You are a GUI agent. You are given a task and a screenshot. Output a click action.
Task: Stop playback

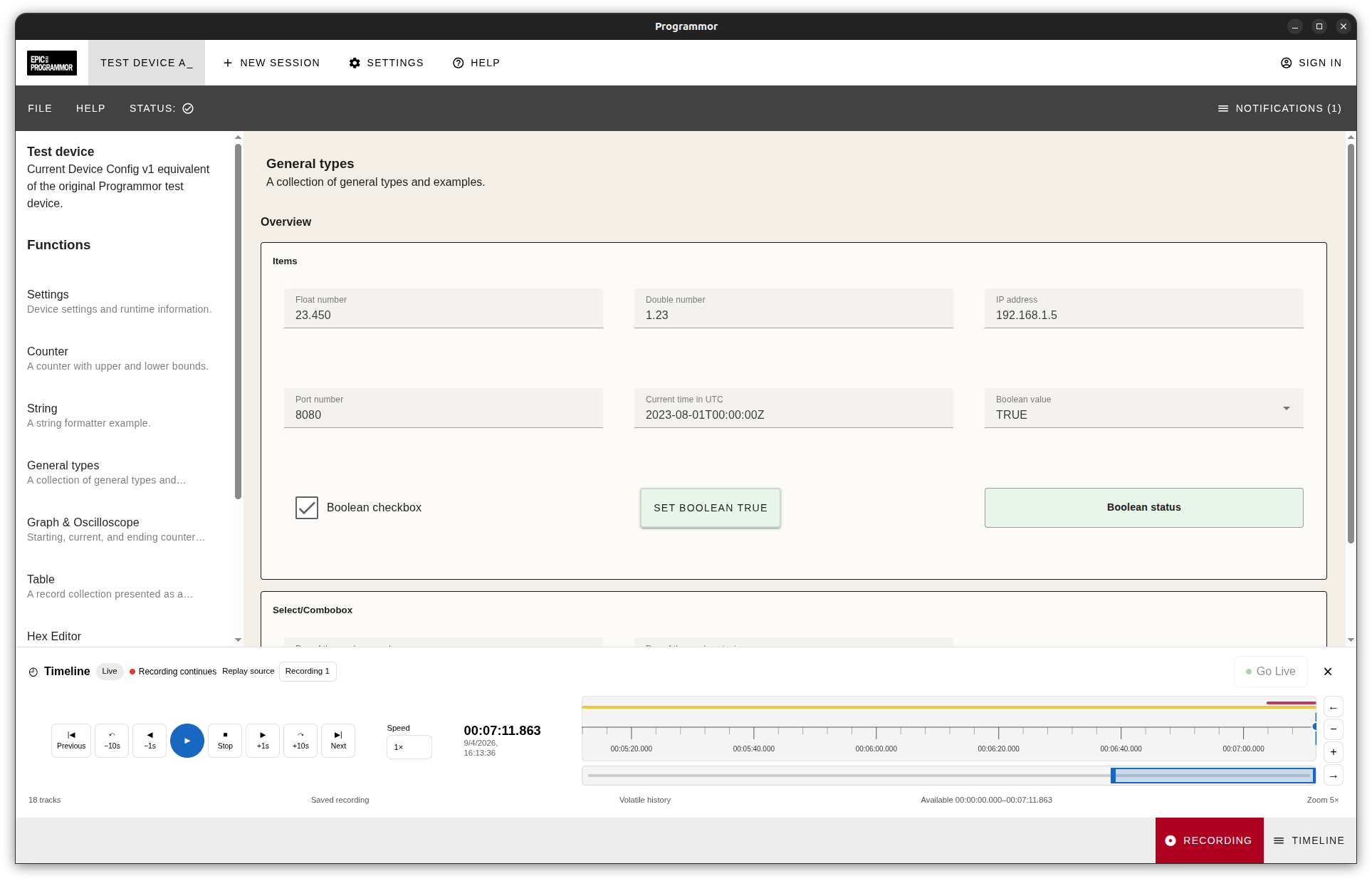click(225, 741)
